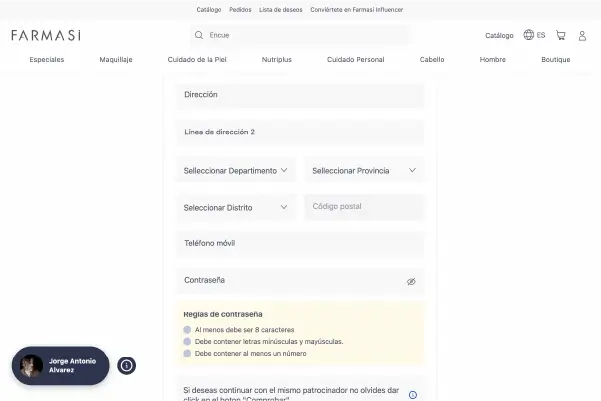
Task: Click the search magnifier icon
Action: pos(198,35)
